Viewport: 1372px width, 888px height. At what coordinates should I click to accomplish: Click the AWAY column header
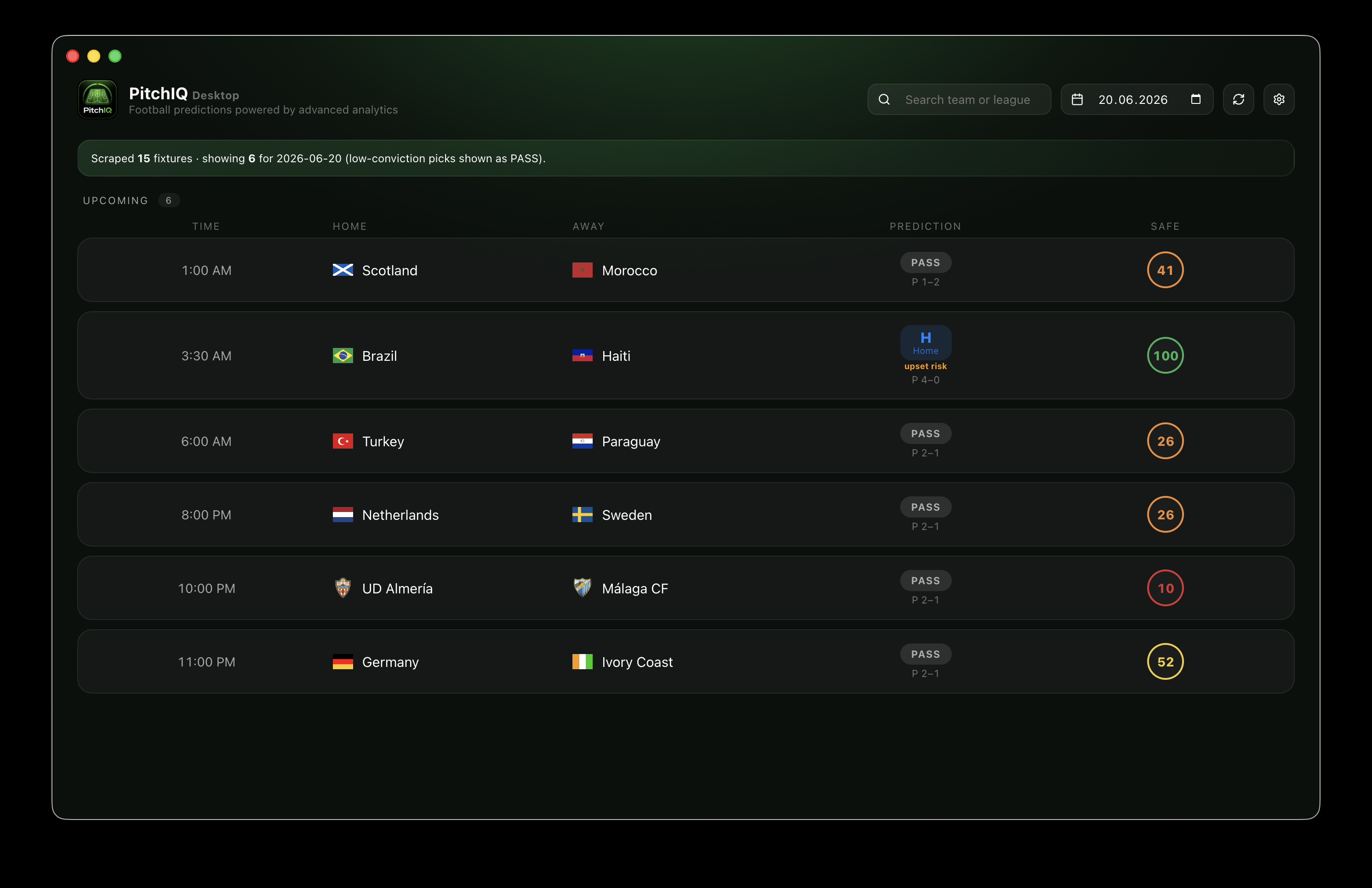point(588,227)
